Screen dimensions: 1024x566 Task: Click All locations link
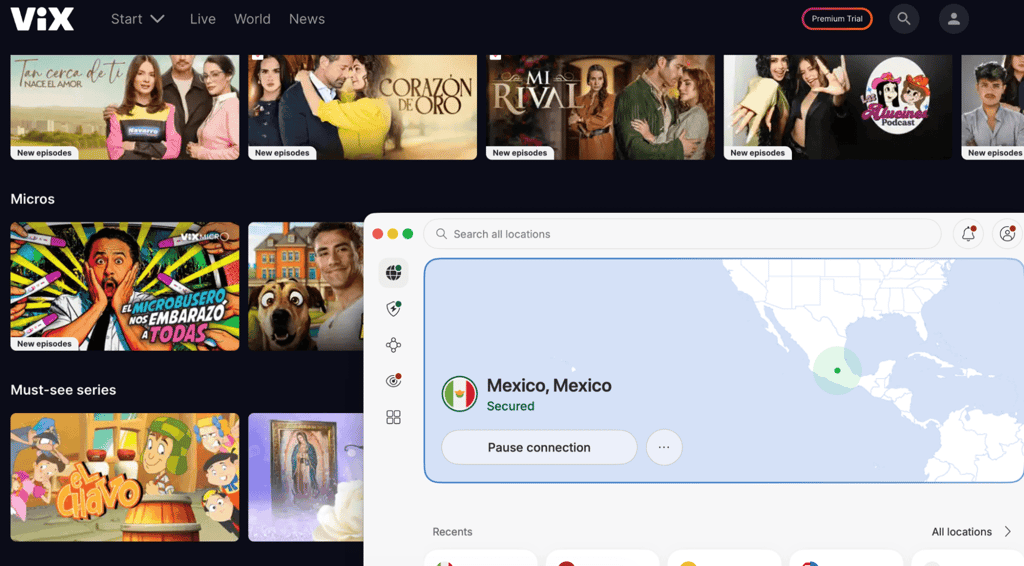pos(961,531)
